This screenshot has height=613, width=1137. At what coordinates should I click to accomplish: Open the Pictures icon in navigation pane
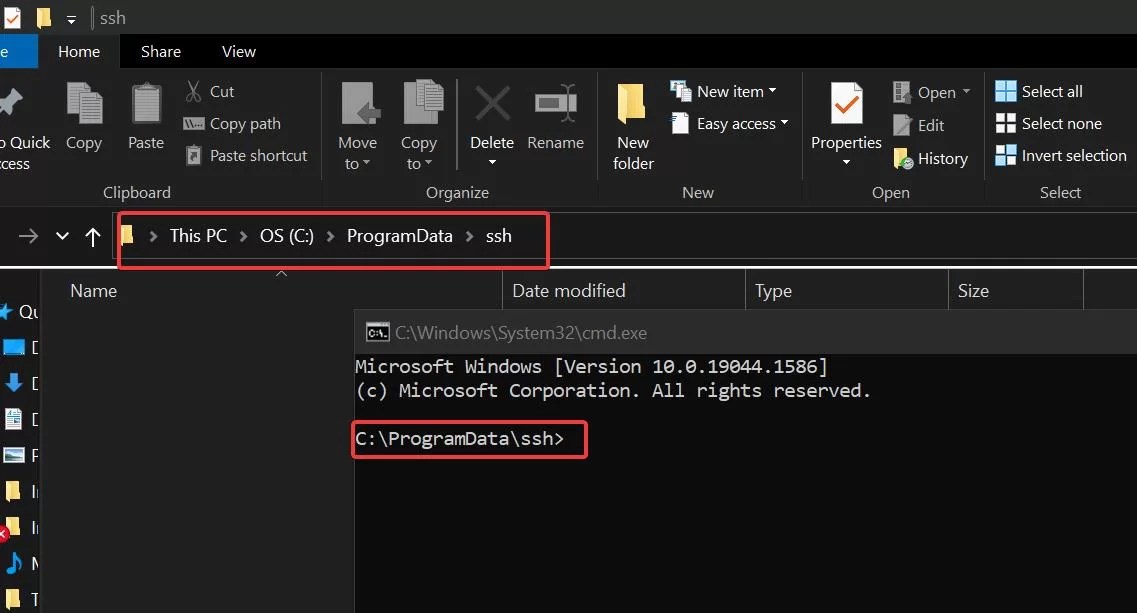click(14, 455)
